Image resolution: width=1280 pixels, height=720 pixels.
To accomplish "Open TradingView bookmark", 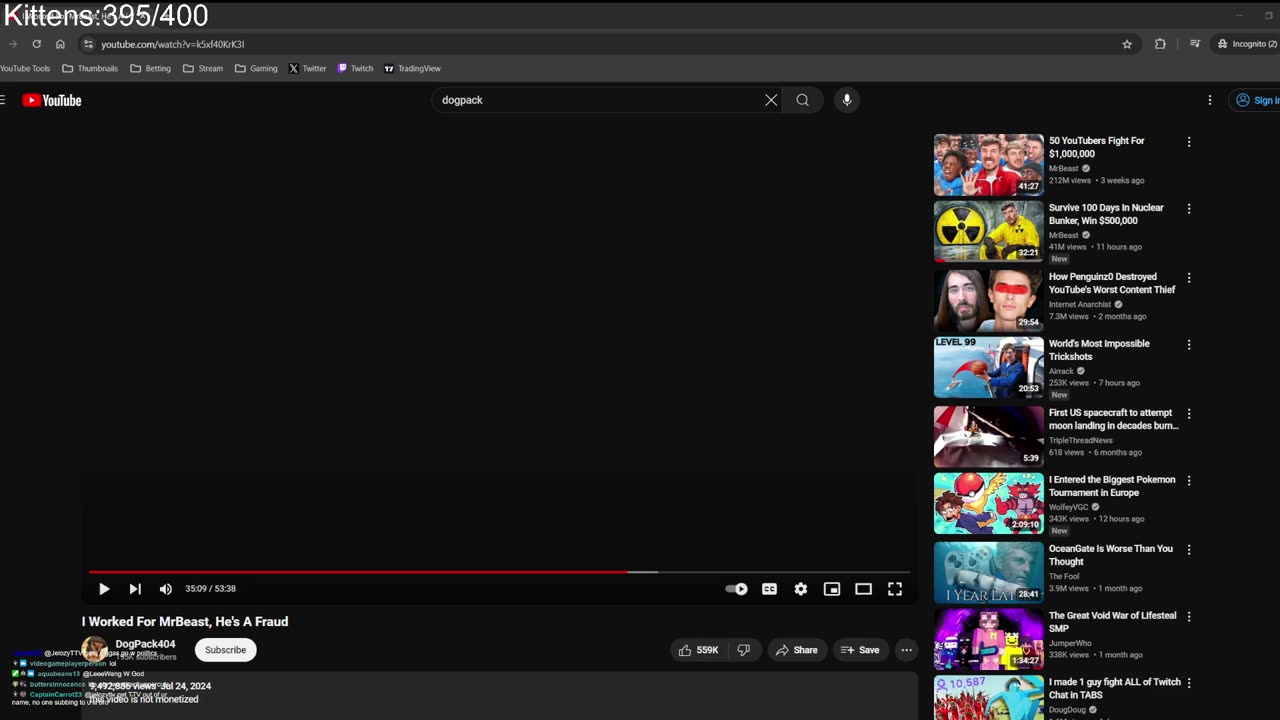I will pyautogui.click(x=412, y=69).
